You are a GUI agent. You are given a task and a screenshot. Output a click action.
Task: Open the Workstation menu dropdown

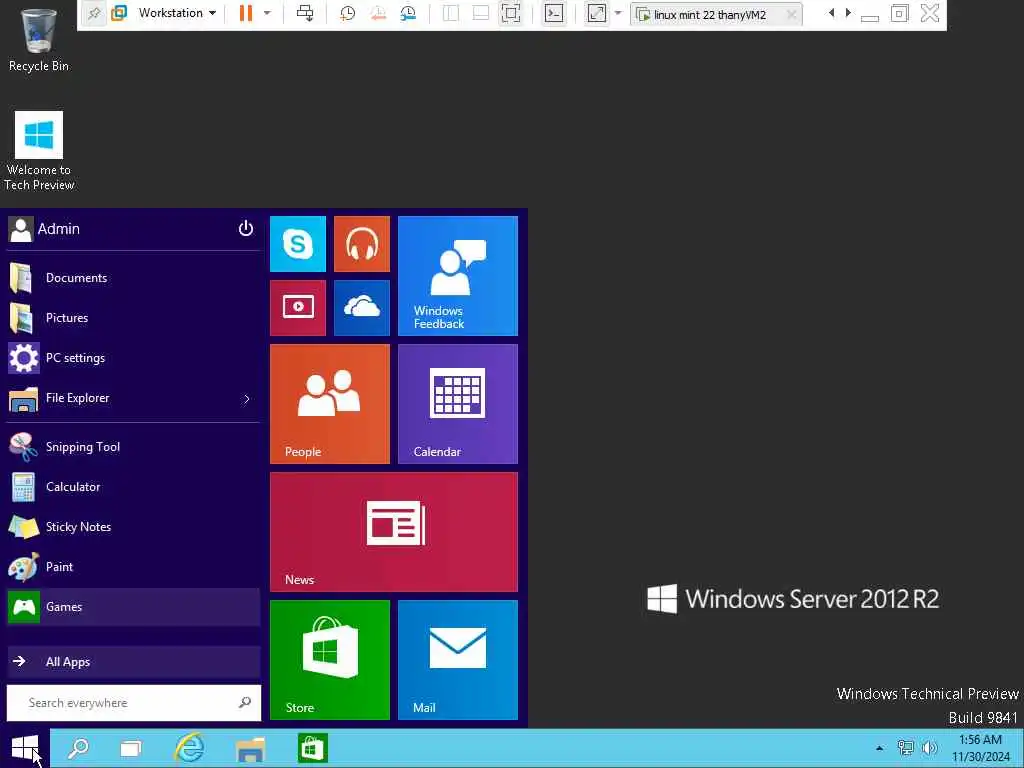tap(177, 13)
